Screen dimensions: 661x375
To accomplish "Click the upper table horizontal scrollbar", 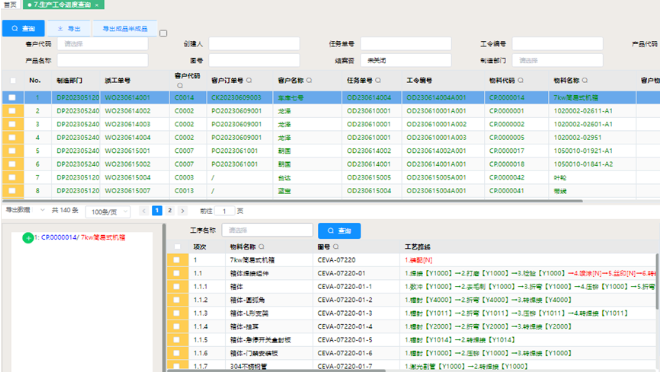I will (293, 201).
